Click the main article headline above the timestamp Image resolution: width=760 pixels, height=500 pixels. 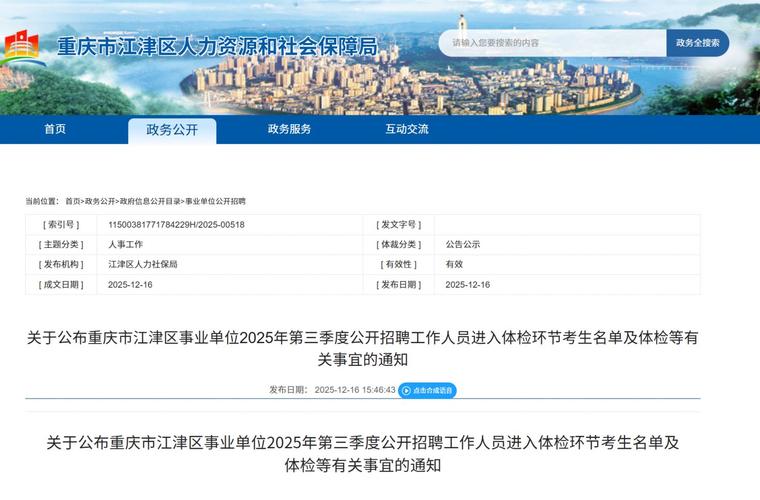363,348
